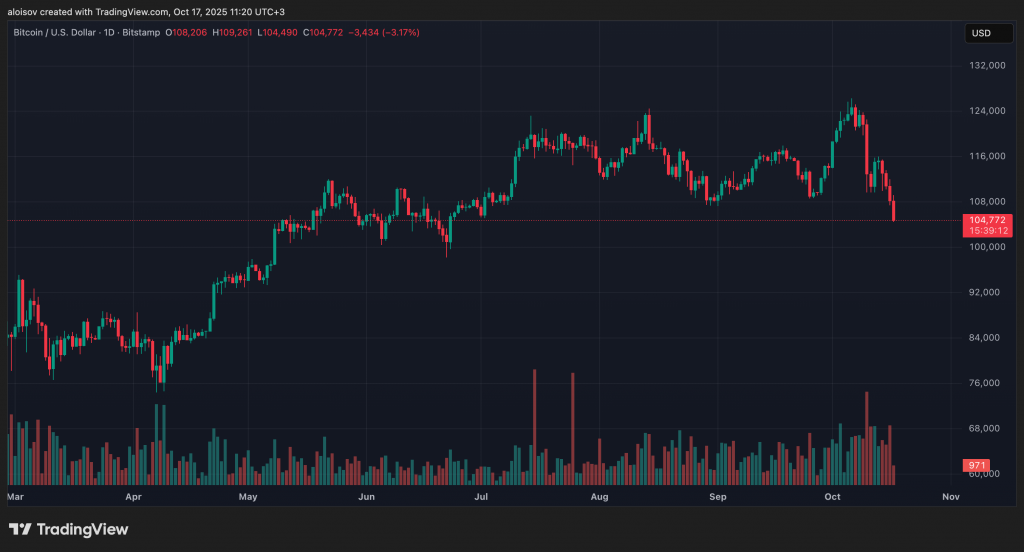Click the Mar label on time axis
Image resolution: width=1024 pixels, height=552 pixels.
point(15,496)
